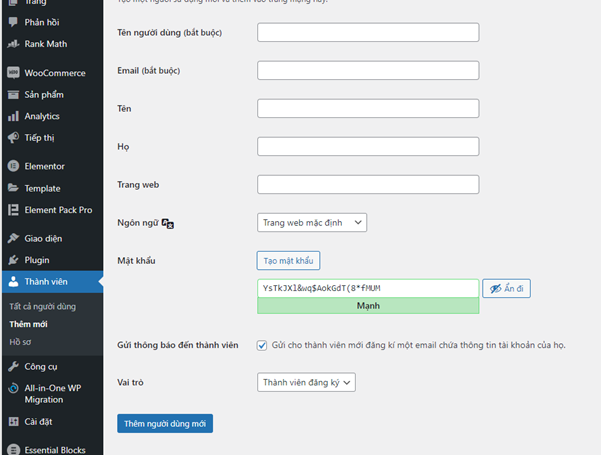Open the Ngôn ngữ language dropdown
The height and width of the screenshot is (456, 601).
[312, 222]
